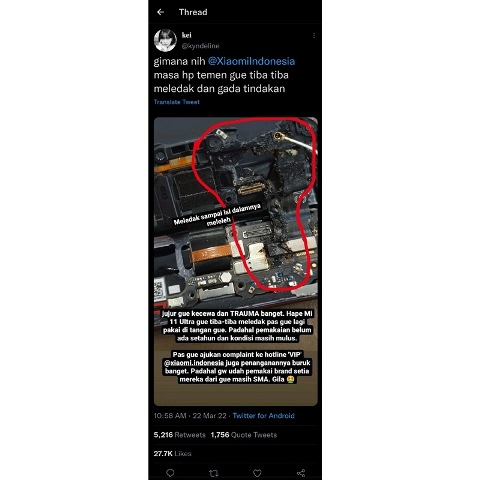480x480 pixels.
Task: Tap the @xiaomi.indonesia mention in the image caption
Action: pos(194,363)
